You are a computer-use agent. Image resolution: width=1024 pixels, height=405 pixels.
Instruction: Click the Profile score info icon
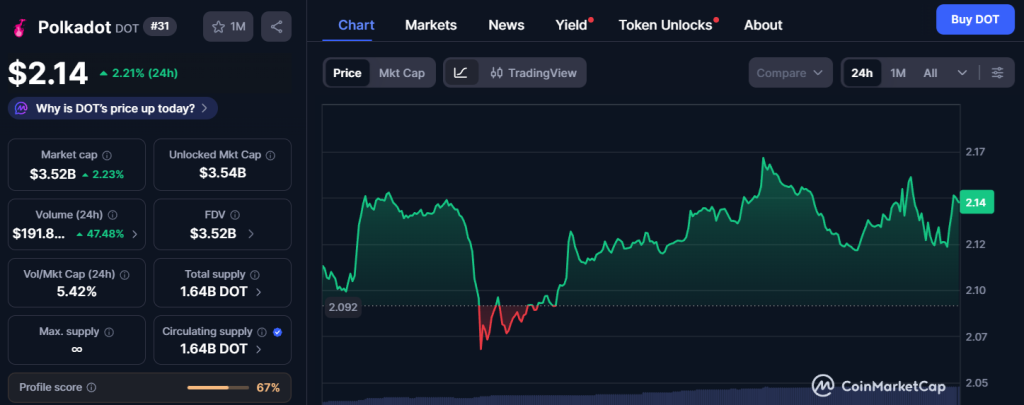pos(91,387)
